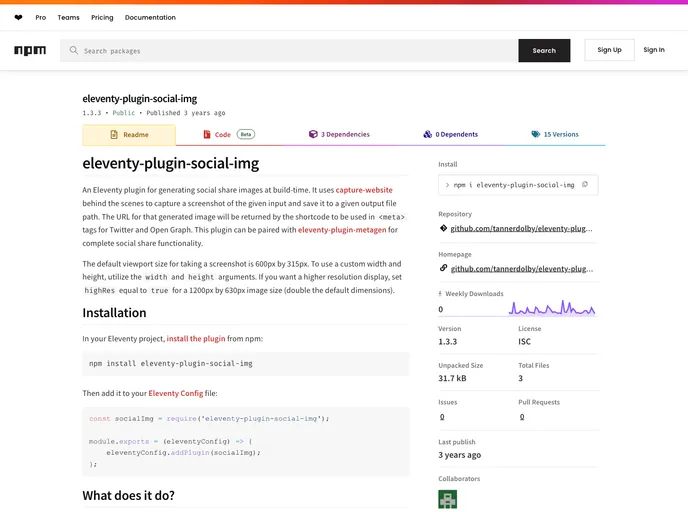Click the 'Published 3 years ago' text
This screenshot has width=688, height=512.
tap(186, 113)
